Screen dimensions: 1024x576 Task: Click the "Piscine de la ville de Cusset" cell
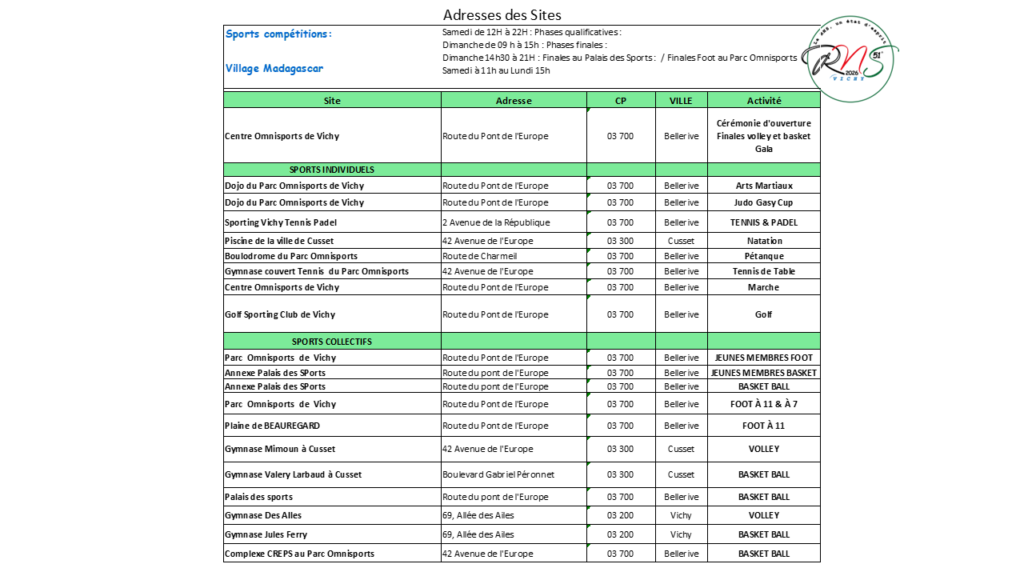(x=279, y=241)
